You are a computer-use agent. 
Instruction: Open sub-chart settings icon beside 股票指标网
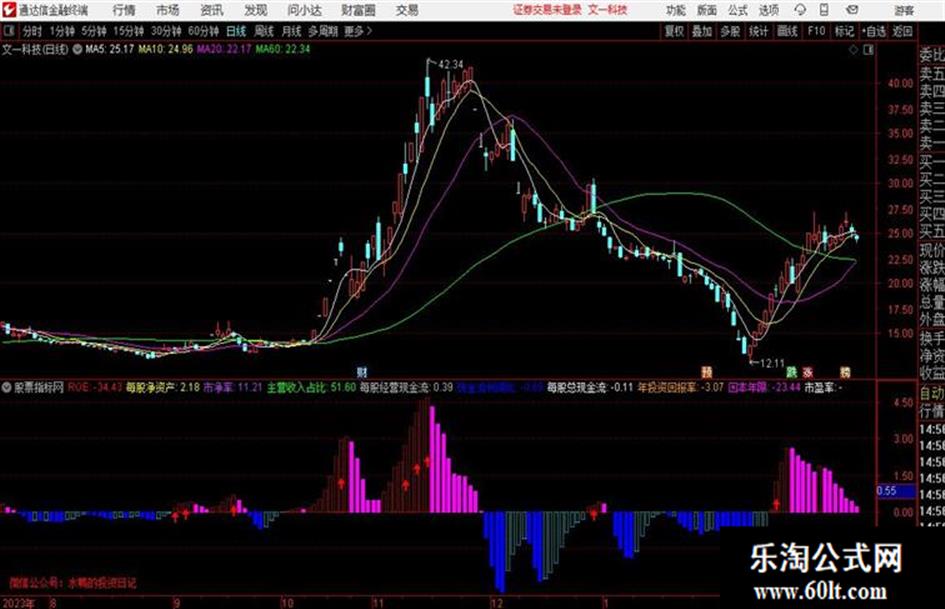tap(7, 387)
